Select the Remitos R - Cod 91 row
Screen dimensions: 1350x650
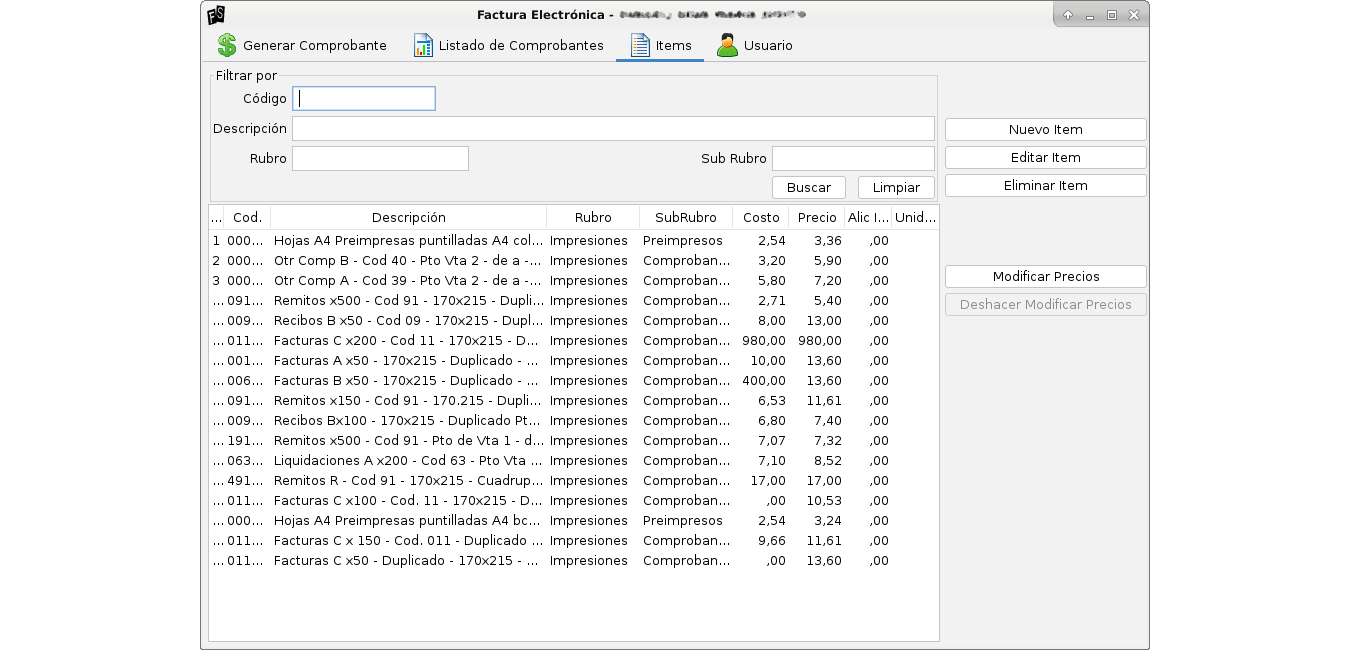pyautogui.click(x=408, y=481)
